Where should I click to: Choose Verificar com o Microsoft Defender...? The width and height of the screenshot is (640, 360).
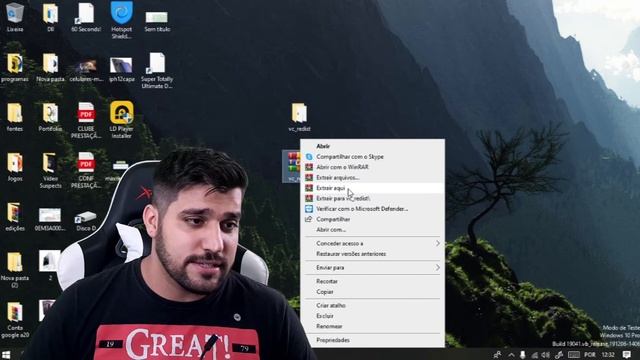373,209
